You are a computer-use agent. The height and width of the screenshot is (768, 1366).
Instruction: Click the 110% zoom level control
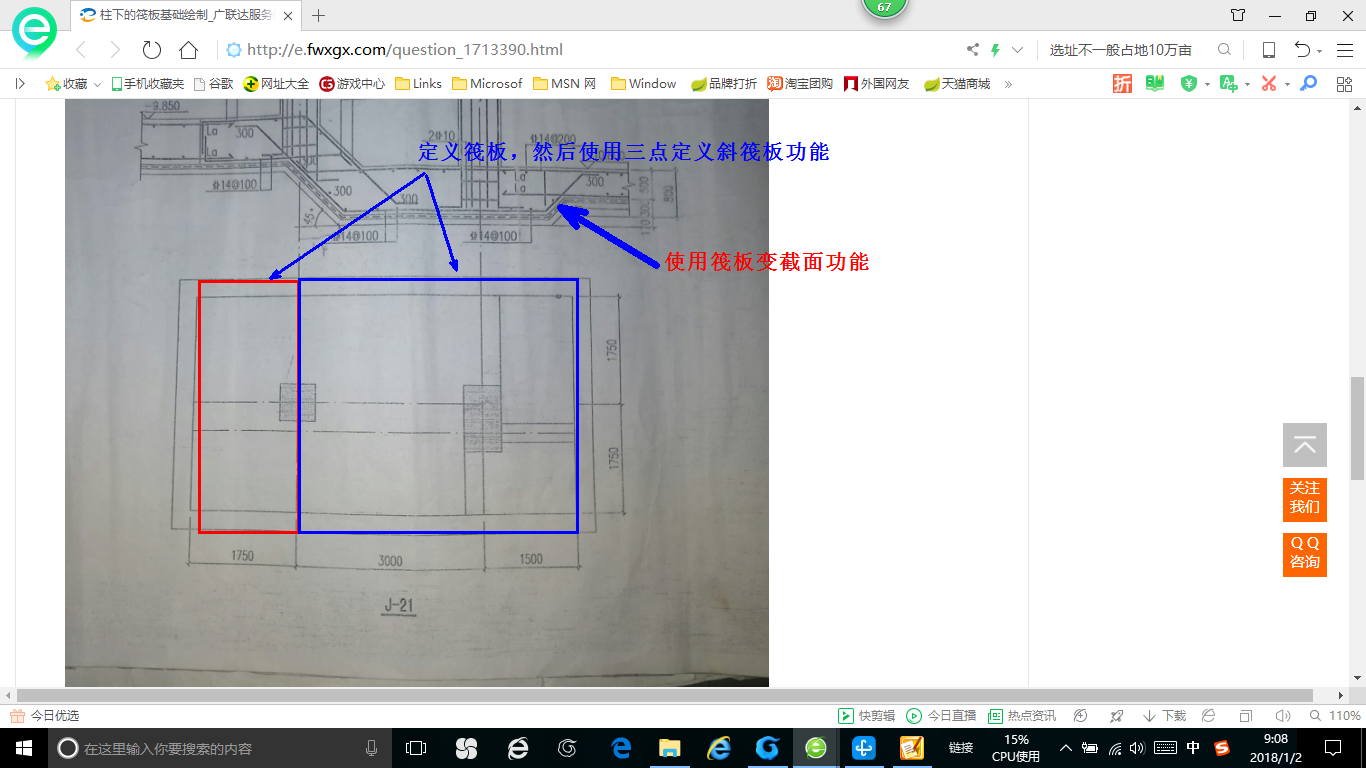click(x=1336, y=716)
